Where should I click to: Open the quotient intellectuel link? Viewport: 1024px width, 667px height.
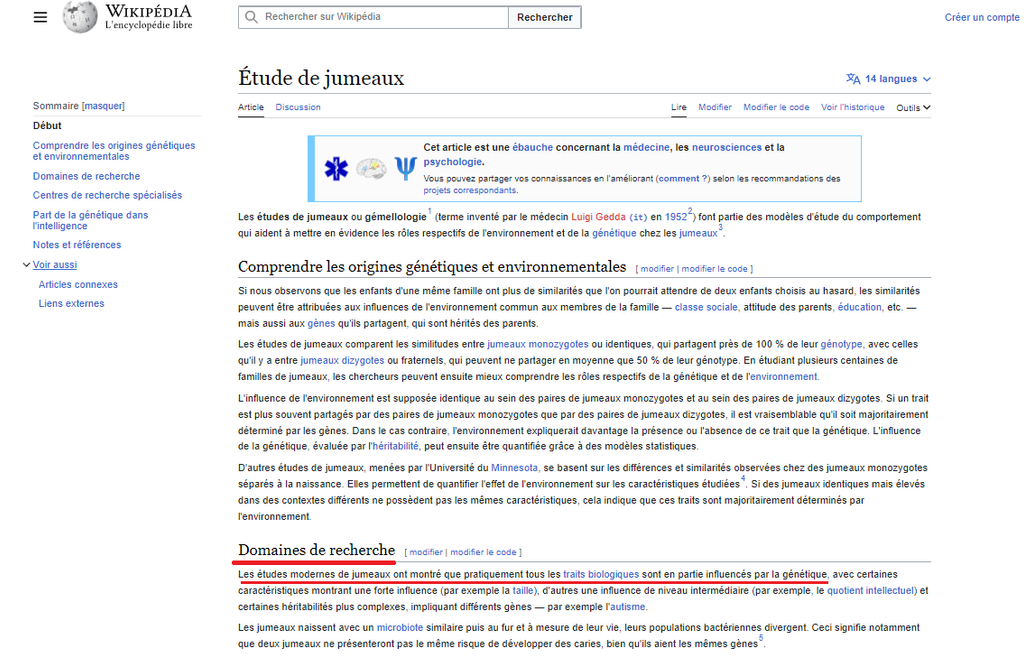click(x=871, y=591)
